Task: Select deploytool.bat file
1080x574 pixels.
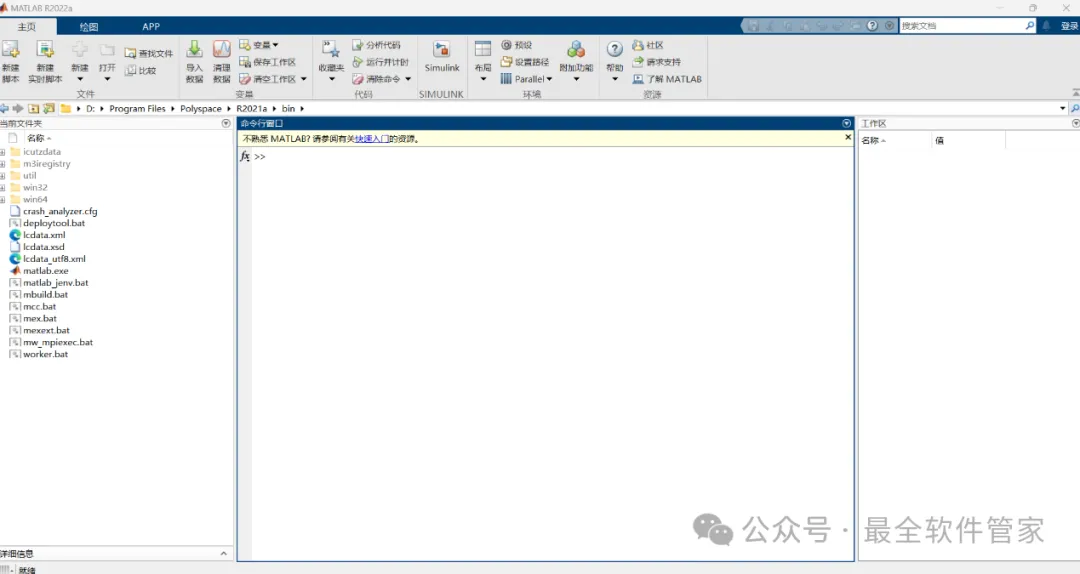Action: 54,223
